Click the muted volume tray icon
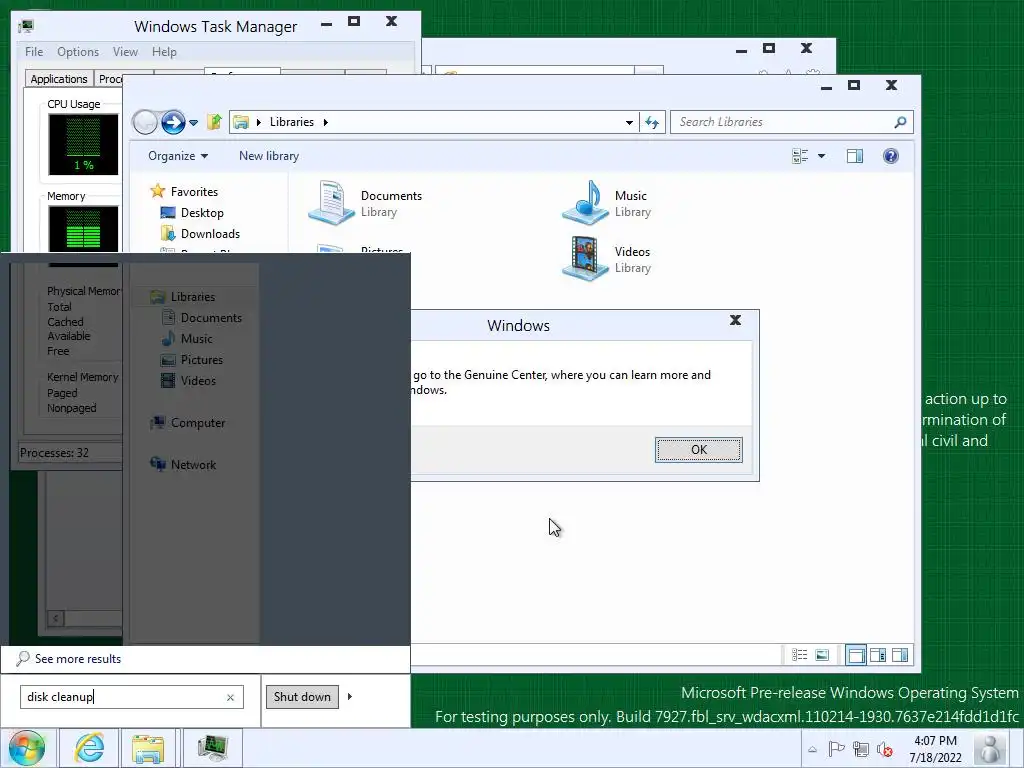 885,749
